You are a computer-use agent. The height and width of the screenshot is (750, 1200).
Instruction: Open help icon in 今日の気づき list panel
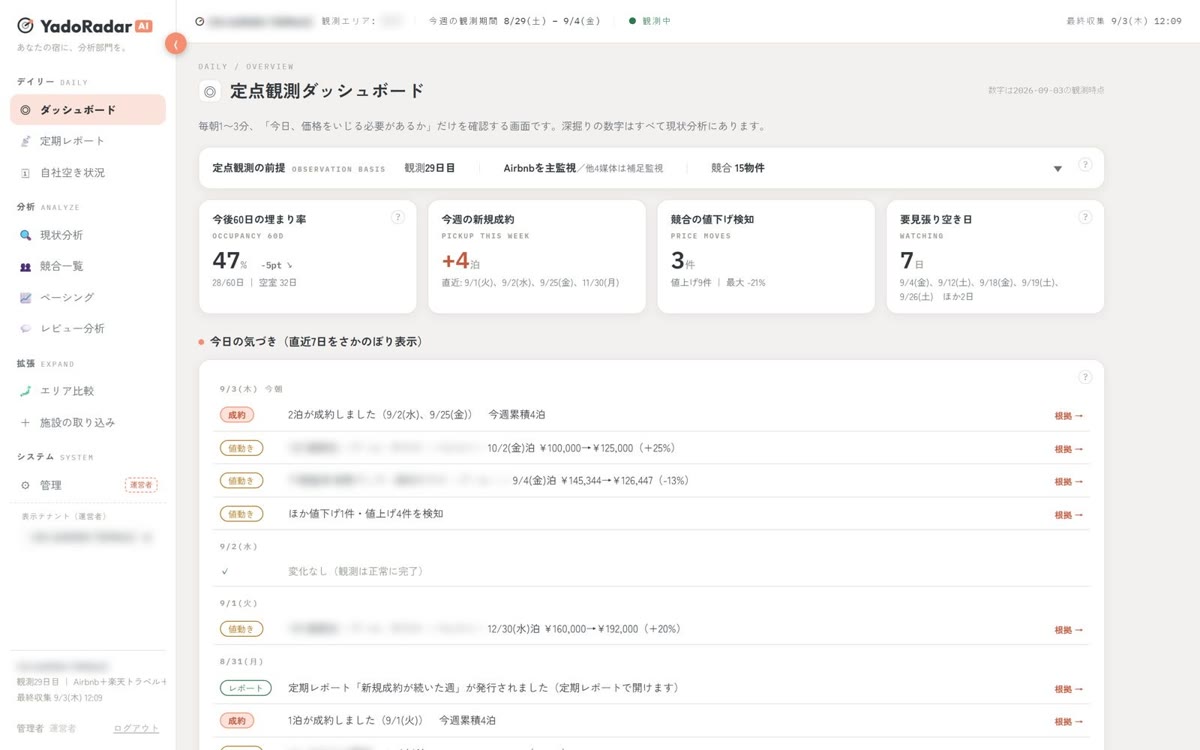[x=1085, y=377]
